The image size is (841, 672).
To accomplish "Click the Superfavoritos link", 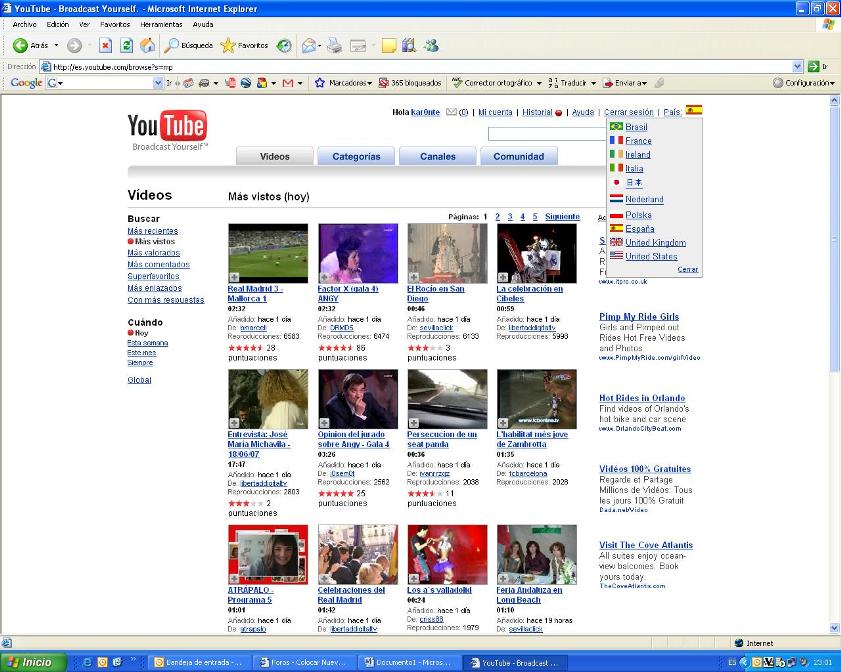I will click(x=153, y=276).
